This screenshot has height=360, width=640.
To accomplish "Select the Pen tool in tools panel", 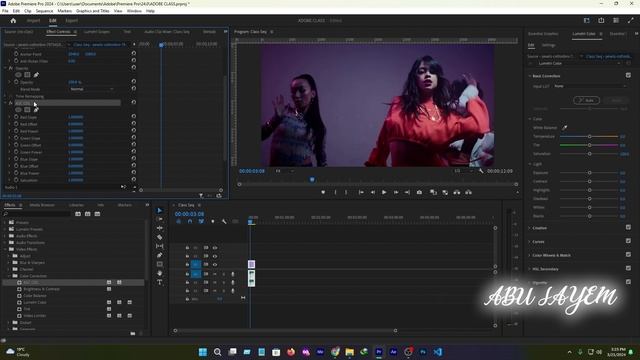I will click(160, 255).
